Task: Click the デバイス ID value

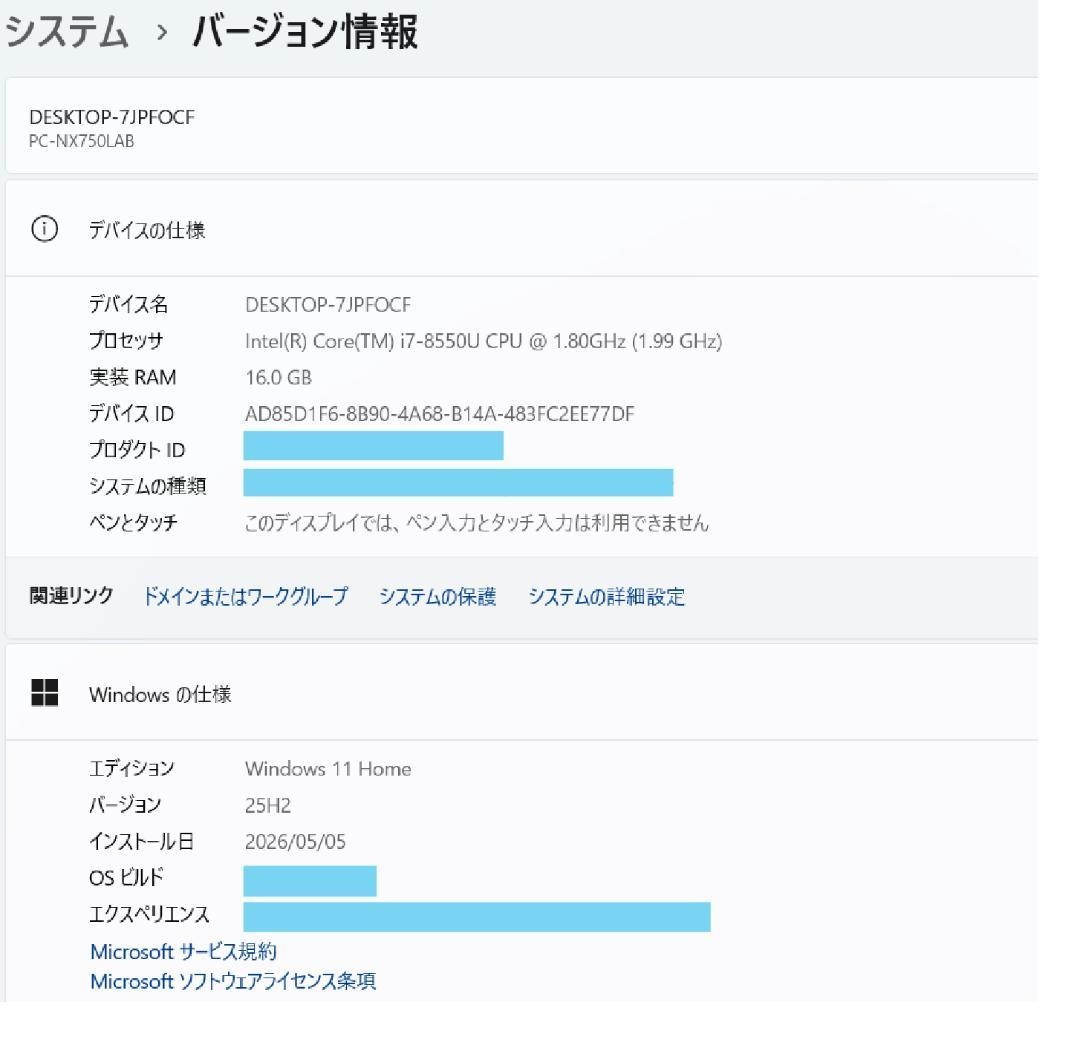Action: [439, 414]
